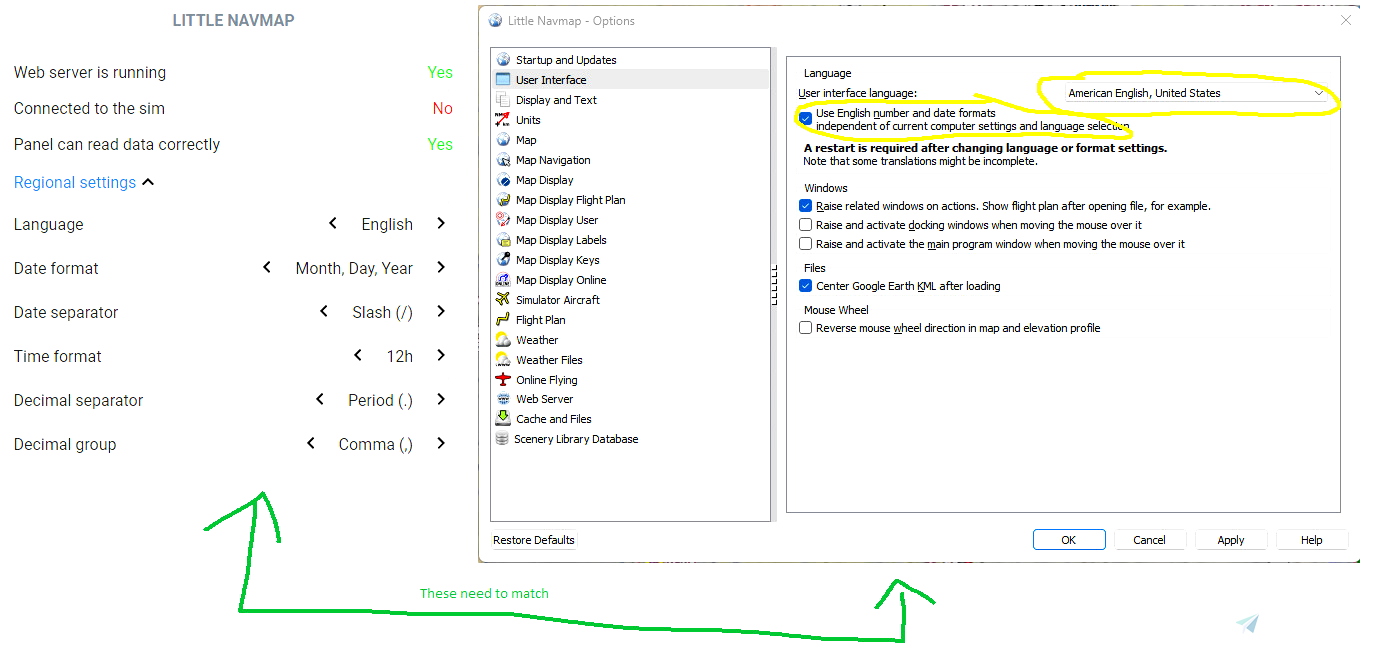Click the Web server is running status
Image resolution: width=1393 pixels, height=653 pixels.
tap(440, 72)
